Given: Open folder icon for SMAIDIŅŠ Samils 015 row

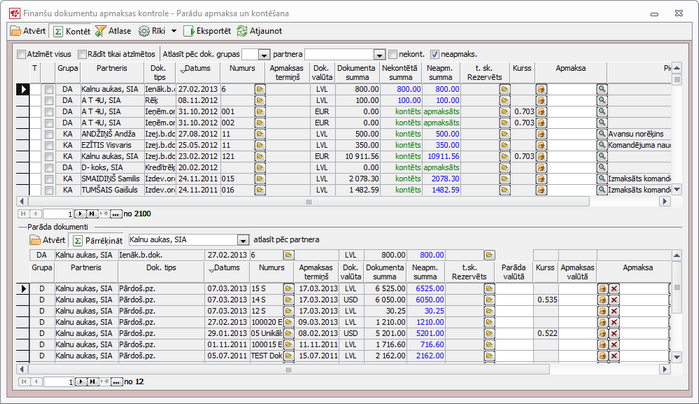Looking at the screenshot, I should coord(260,178).
